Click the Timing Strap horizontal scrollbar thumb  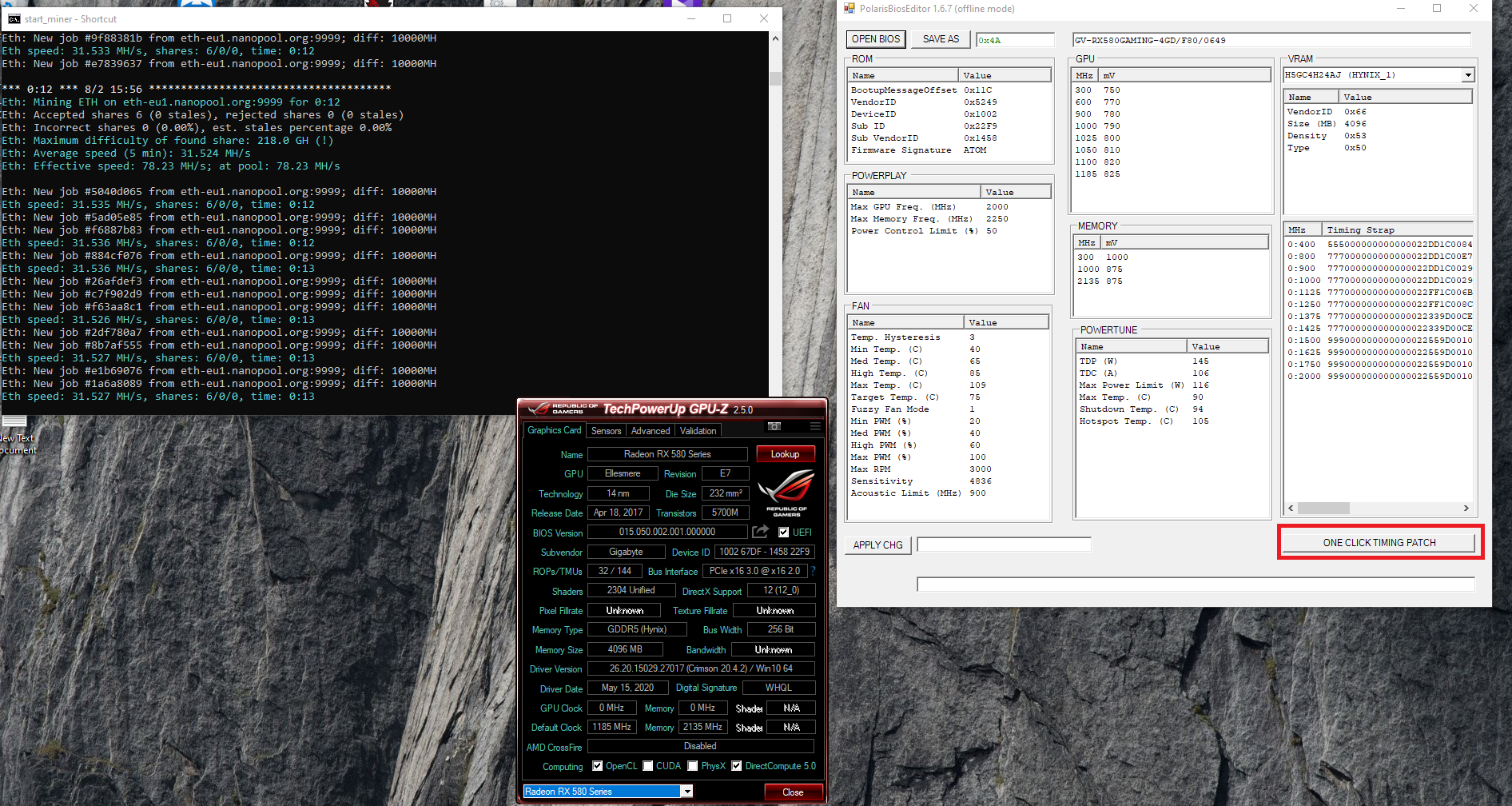[x=1323, y=509]
